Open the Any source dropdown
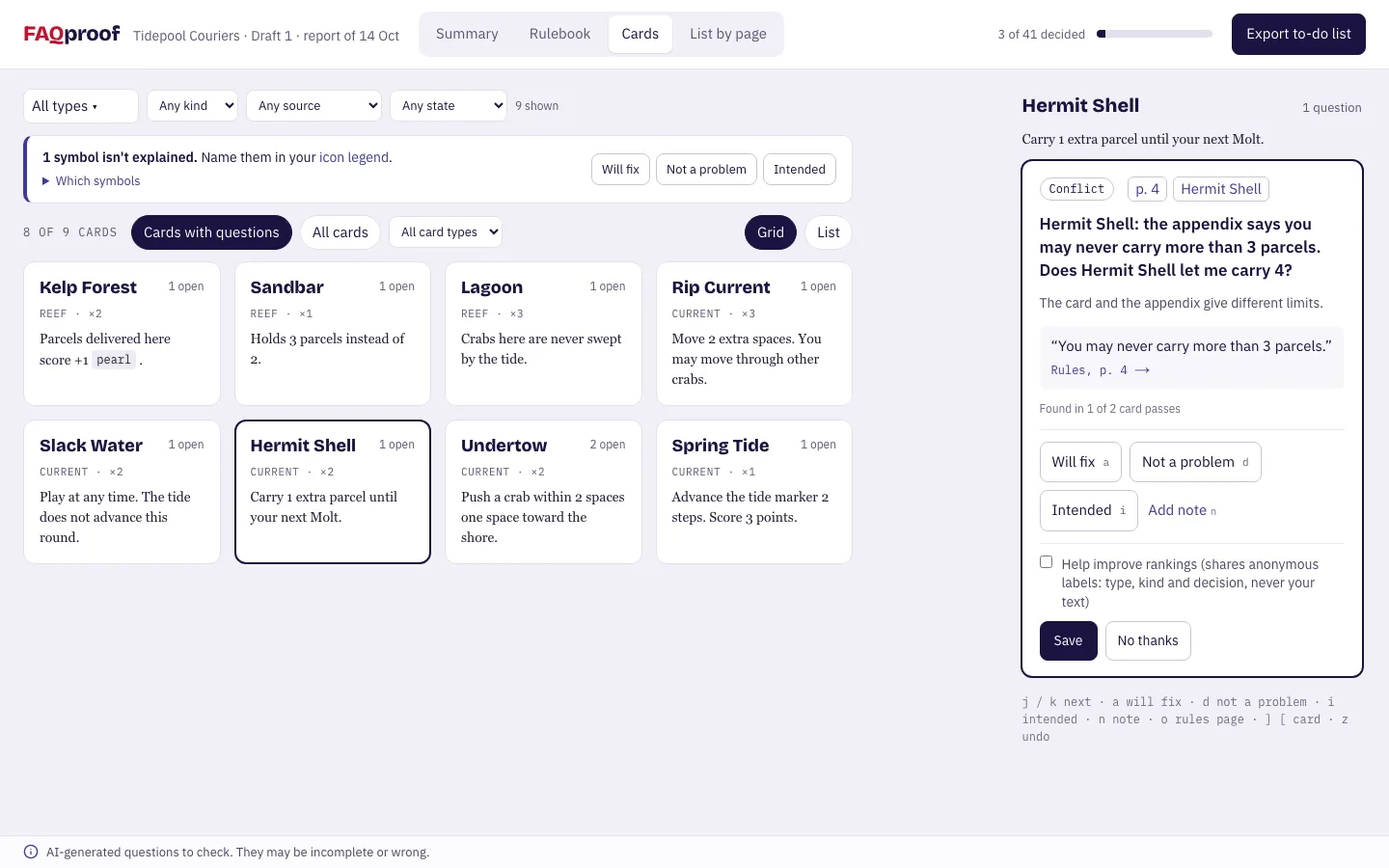 click(x=313, y=106)
